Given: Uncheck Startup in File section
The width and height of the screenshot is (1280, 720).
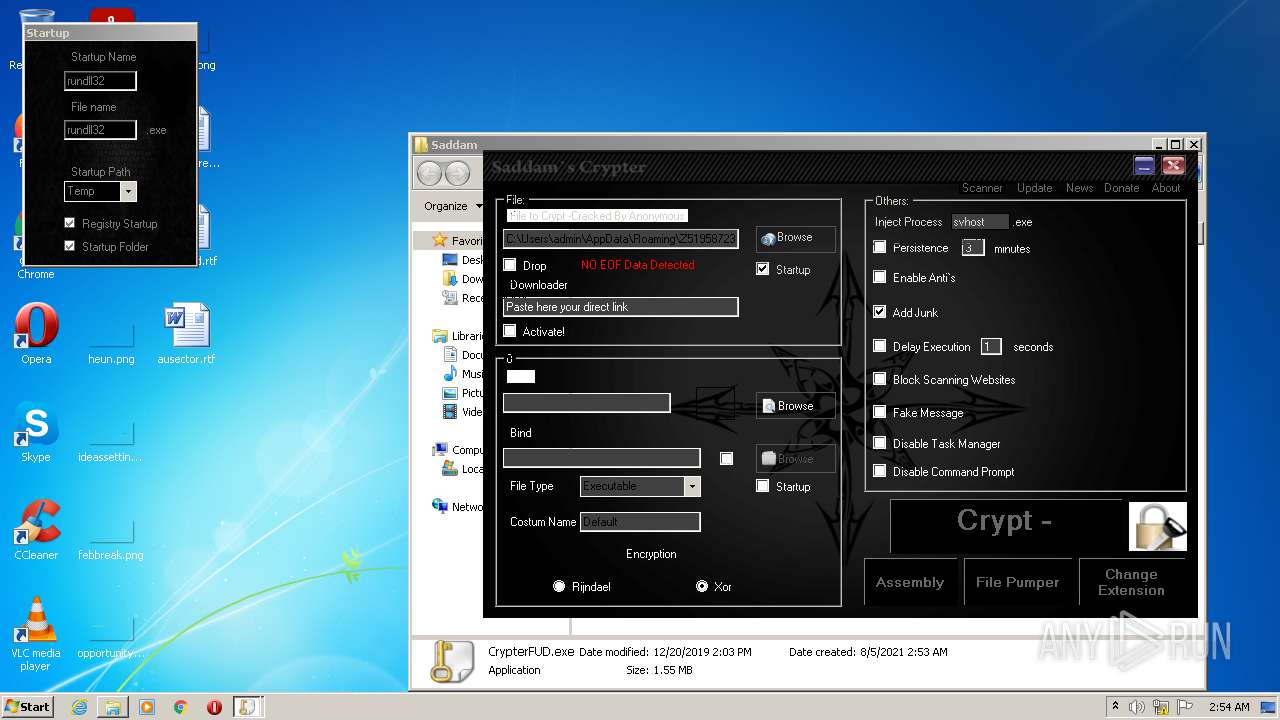Looking at the screenshot, I should click(x=763, y=269).
